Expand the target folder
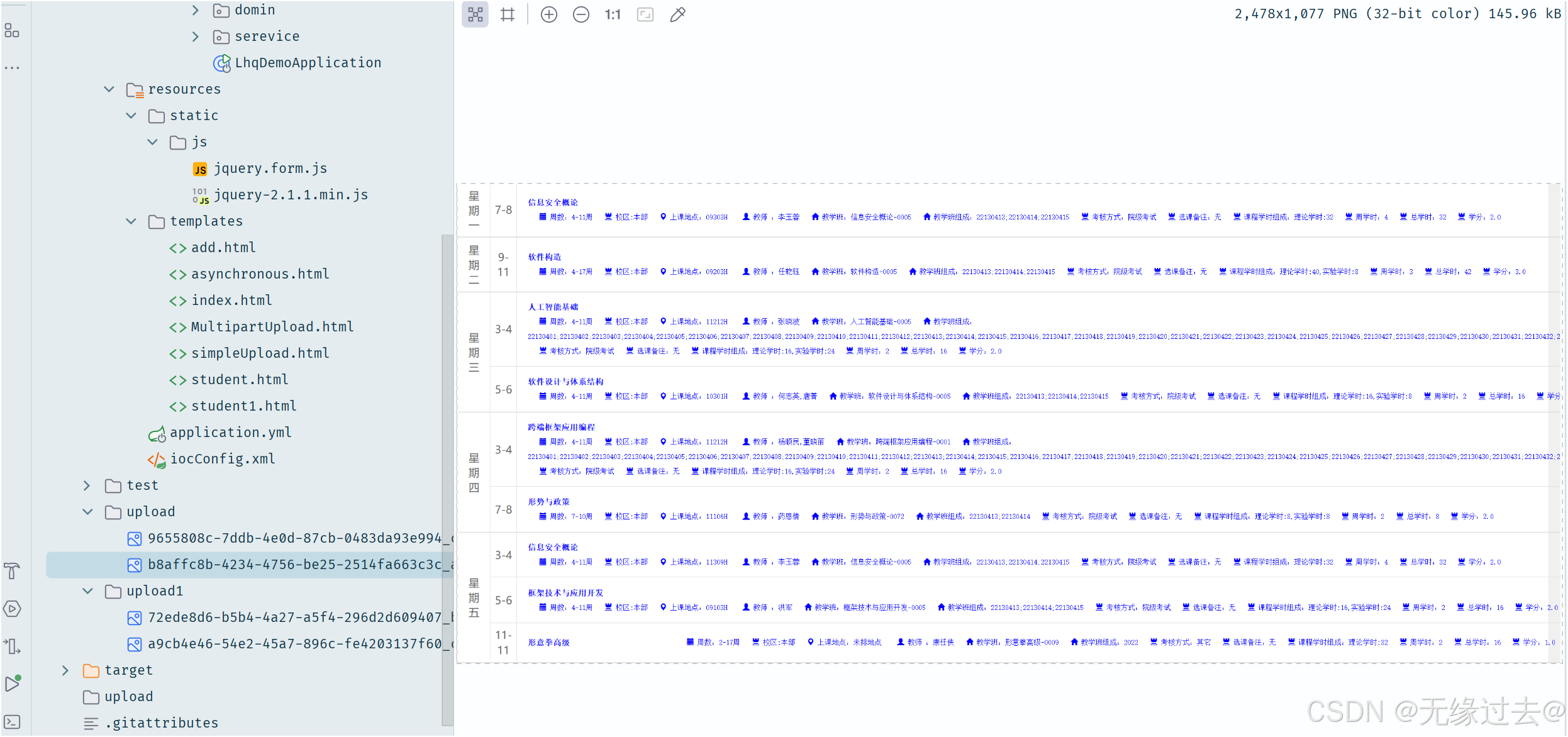The height and width of the screenshot is (737, 1568). coord(65,670)
